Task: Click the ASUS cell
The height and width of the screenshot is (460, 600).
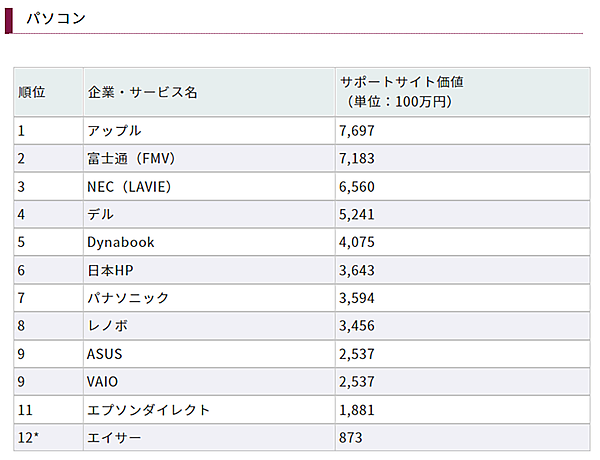Action: pyautogui.click(x=105, y=354)
